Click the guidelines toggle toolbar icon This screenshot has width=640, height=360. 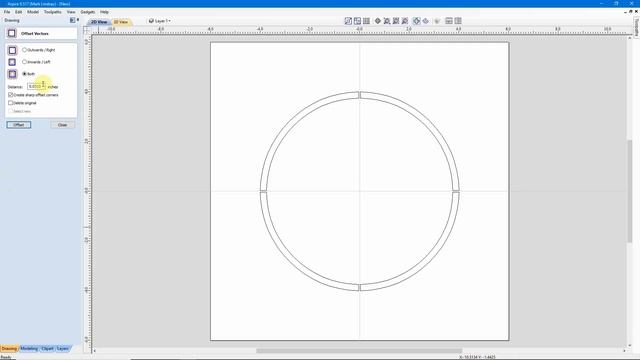pyautogui.click(x=358, y=21)
